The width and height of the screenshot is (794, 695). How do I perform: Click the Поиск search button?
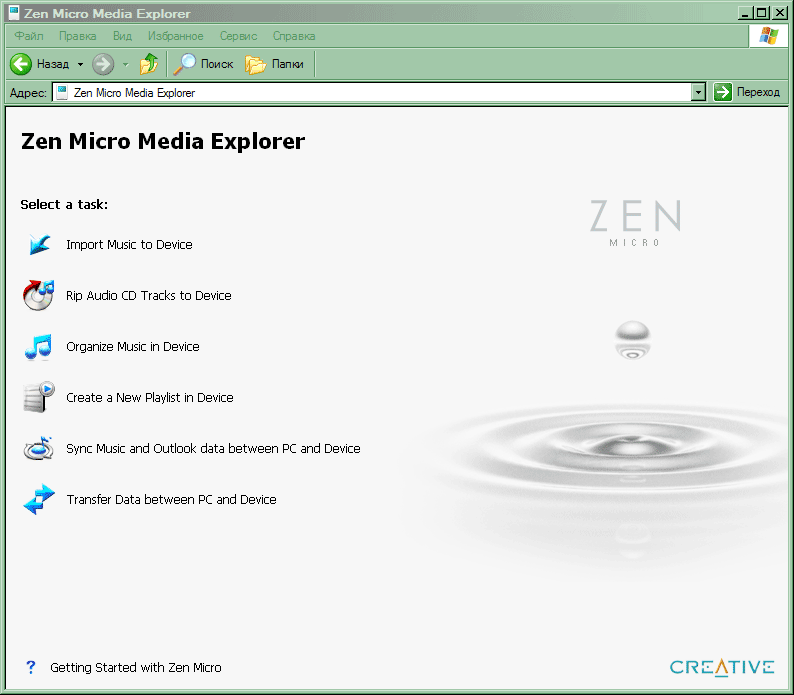tap(204, 64)
